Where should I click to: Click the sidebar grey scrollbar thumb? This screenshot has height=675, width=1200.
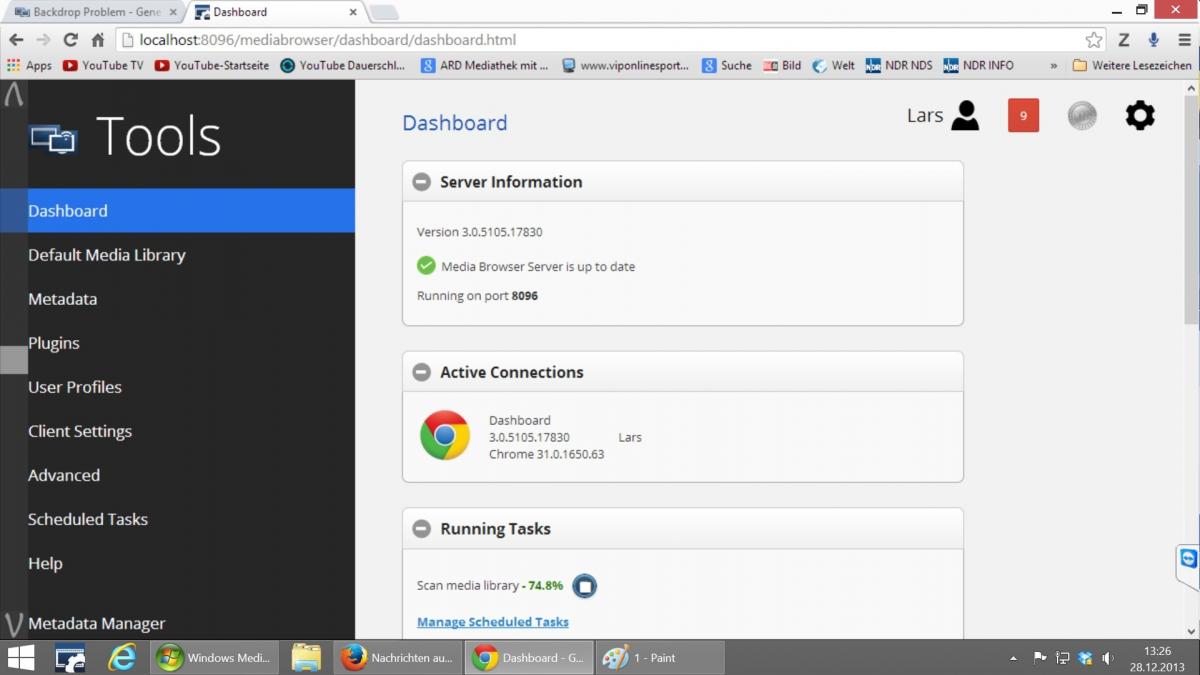(x=13, y=360)
